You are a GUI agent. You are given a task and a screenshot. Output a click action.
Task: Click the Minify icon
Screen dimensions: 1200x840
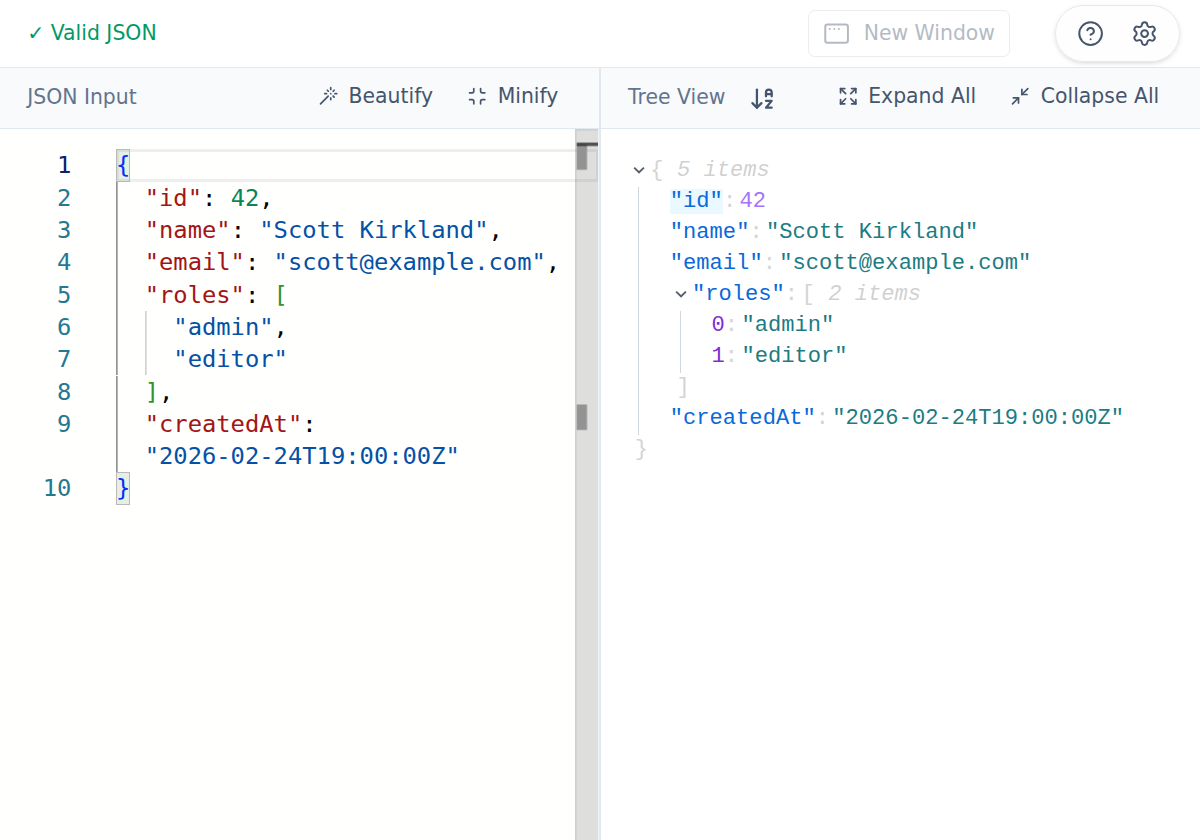click(x=476, y=95)
